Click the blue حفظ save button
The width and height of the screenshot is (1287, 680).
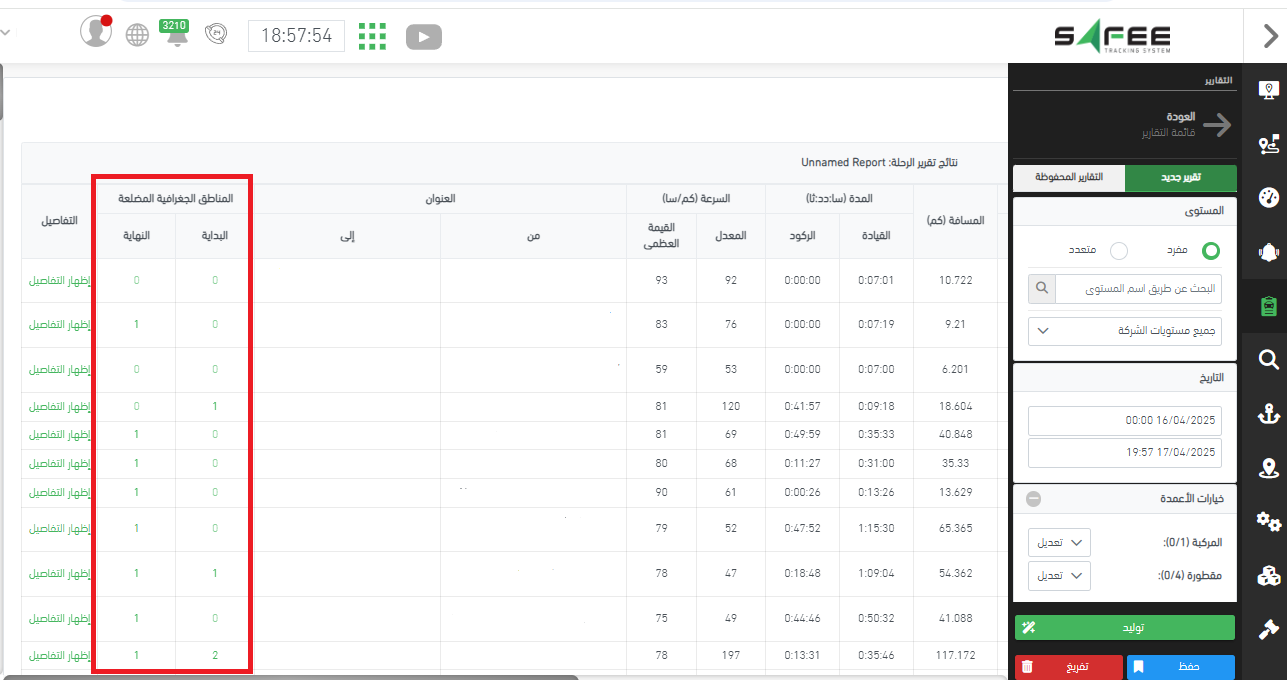(x=1180, y=666)
